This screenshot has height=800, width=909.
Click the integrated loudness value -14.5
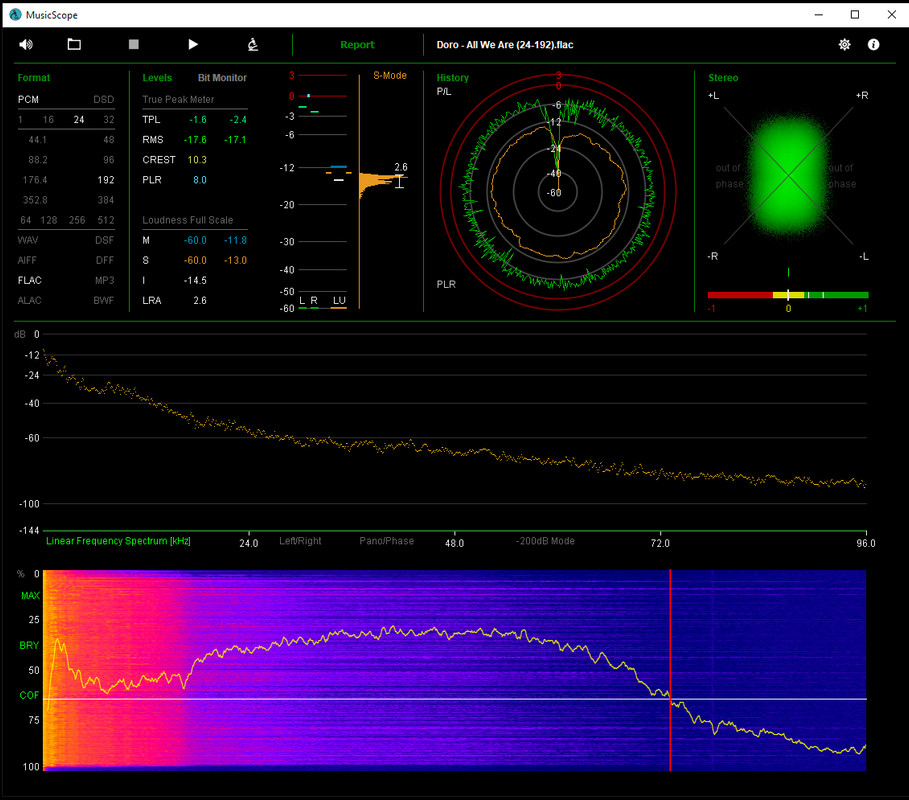pos(195,281)
